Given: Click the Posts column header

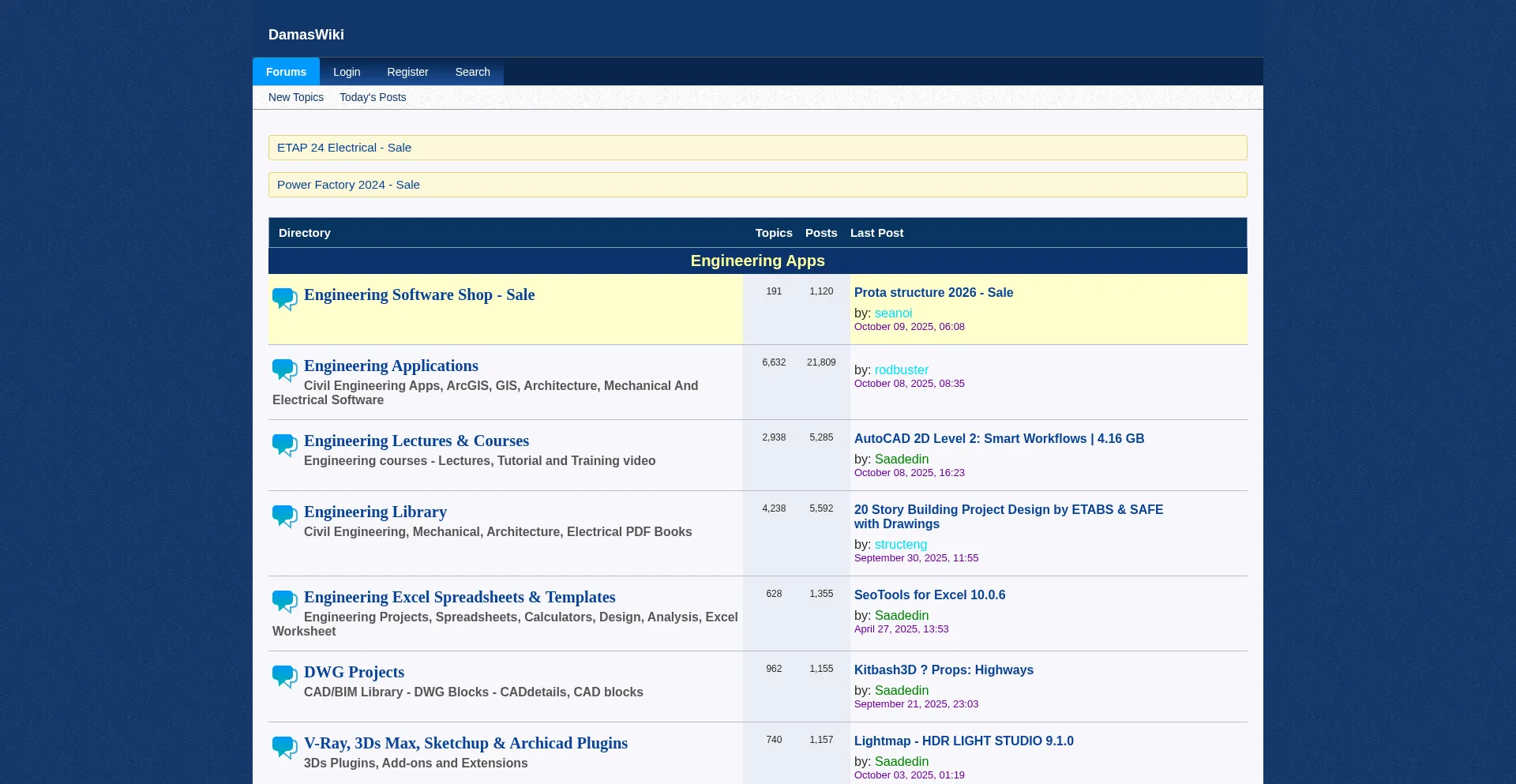Looking at the screenshot, I should pos(821,233).
